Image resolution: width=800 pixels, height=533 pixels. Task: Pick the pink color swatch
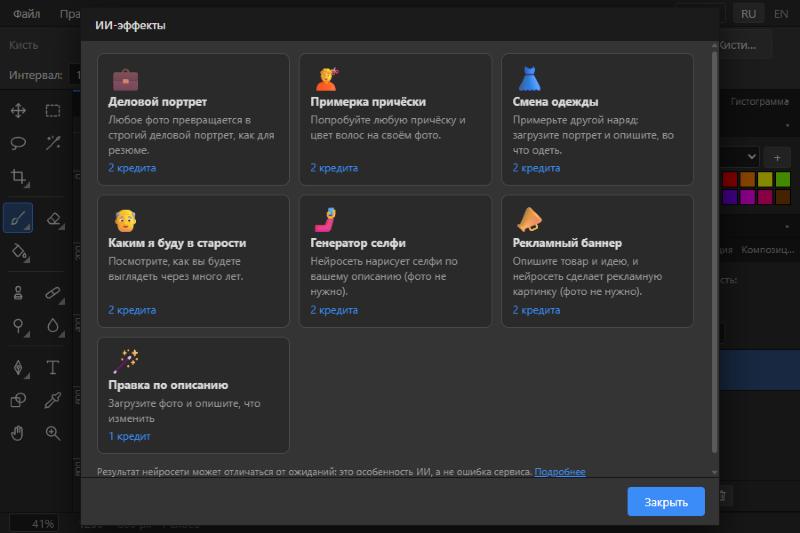tap(765, 197)
